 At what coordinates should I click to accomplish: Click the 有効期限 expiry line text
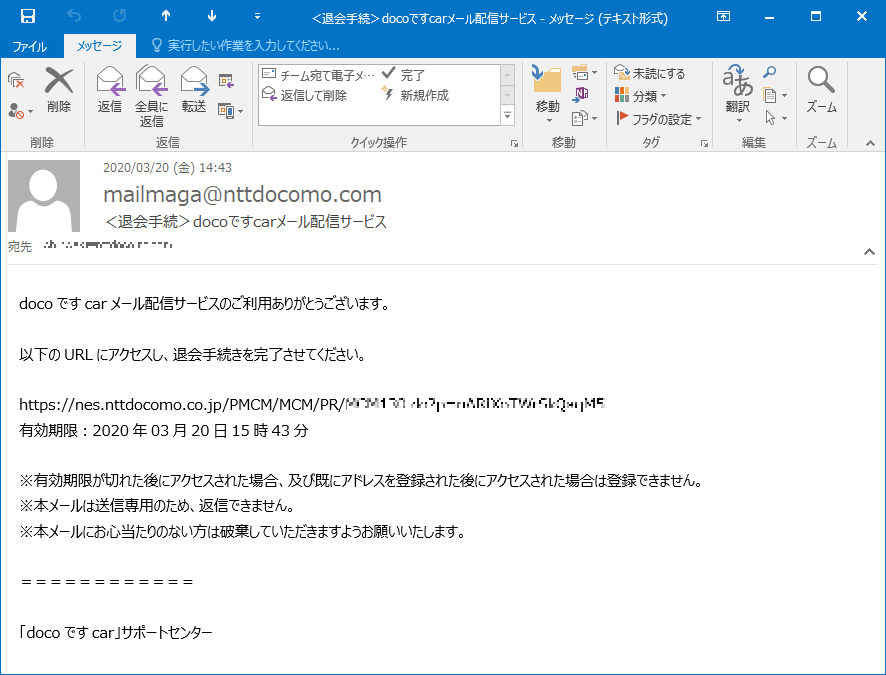[x=164, y=430]
